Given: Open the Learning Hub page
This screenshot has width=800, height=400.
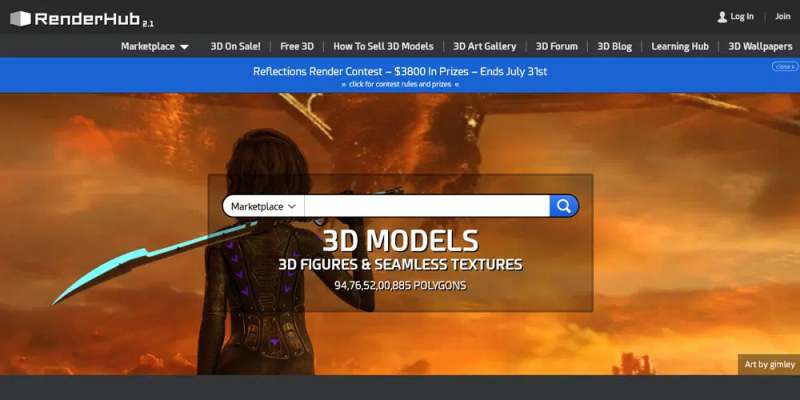Looking at the screenshot, I should 680,46.
